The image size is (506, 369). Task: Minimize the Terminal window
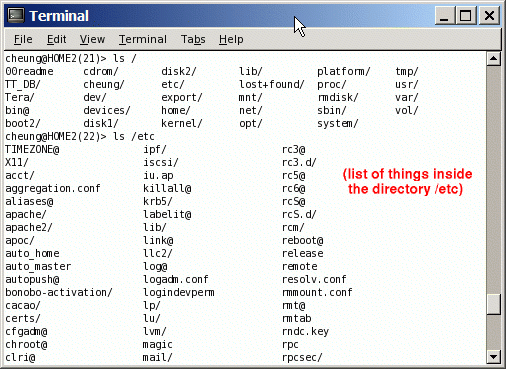click(x=444, y=16)
